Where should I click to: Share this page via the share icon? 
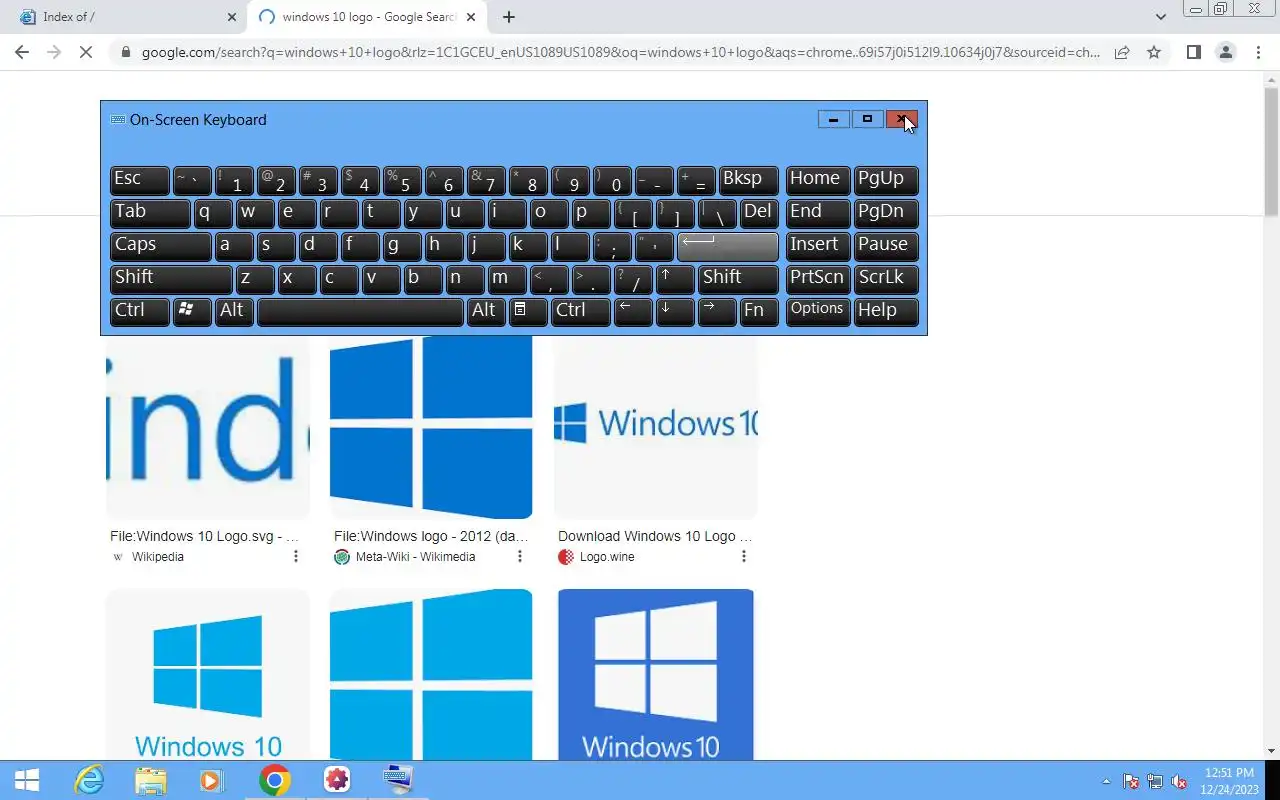click(1122, 52)
